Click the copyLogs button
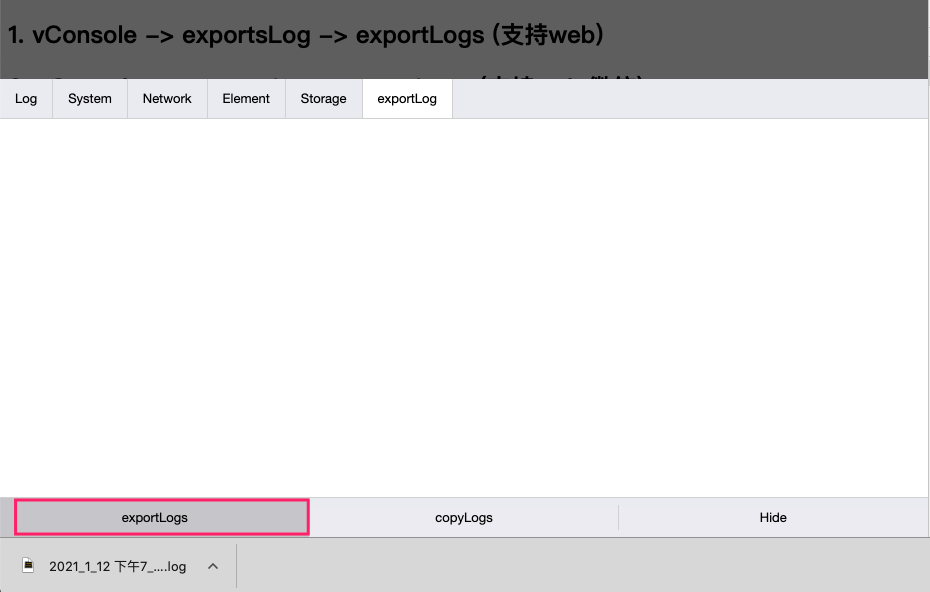The height and width of the screenshot is (592, 930). pos(464,517)
